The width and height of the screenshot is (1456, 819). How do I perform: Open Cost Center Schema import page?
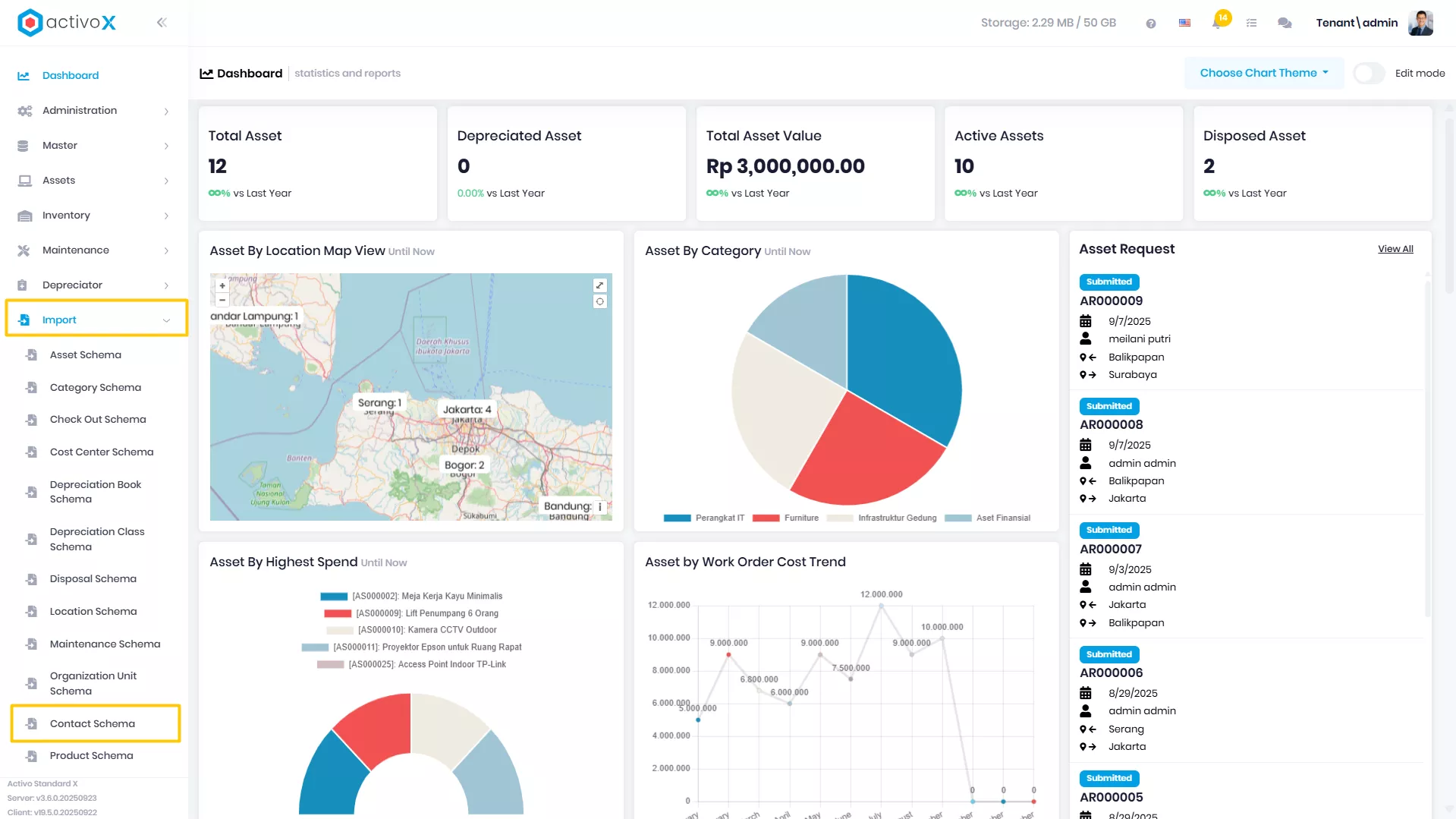pos(102,452)
